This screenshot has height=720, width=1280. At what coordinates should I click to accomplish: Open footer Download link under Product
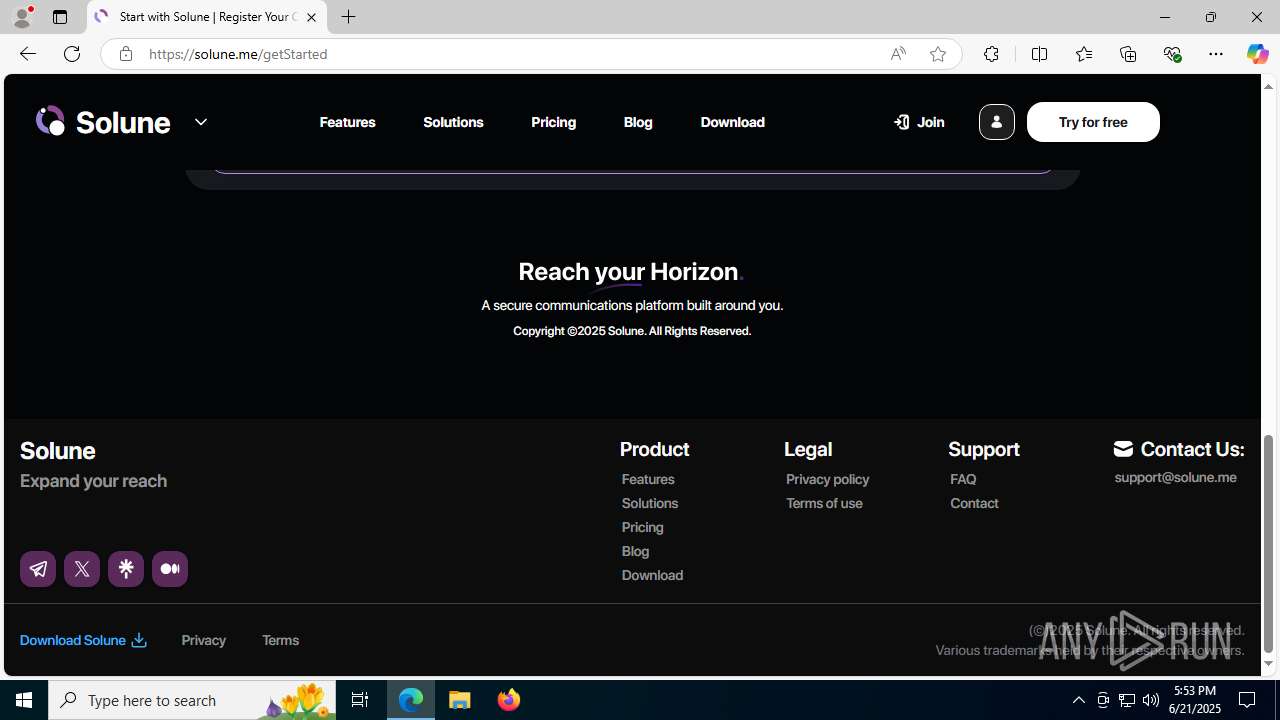click(653, 575)
